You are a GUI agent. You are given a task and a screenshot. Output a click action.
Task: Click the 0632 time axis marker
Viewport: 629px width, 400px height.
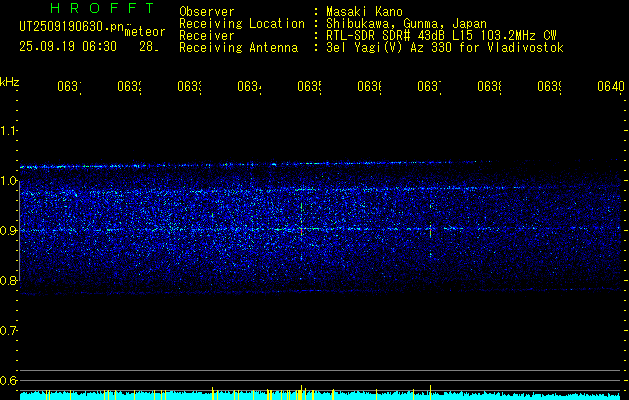tap(130, 86)
